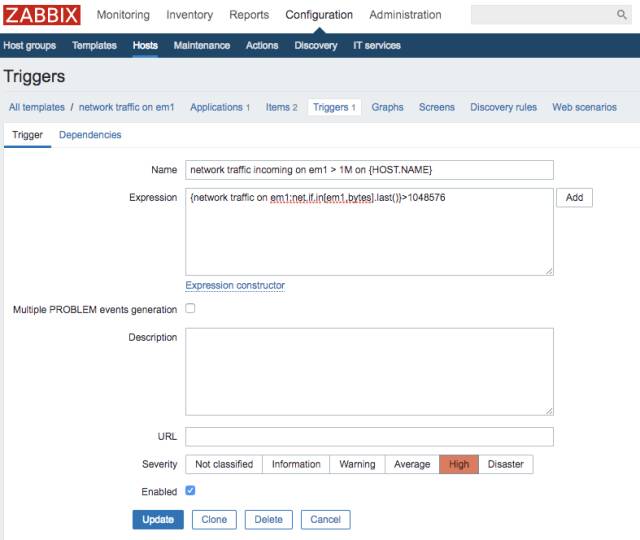Image resolution: width=640 pixels, height=540 pixels.
Task: Open the Graphs tab
Action: [x=387, y=107]
